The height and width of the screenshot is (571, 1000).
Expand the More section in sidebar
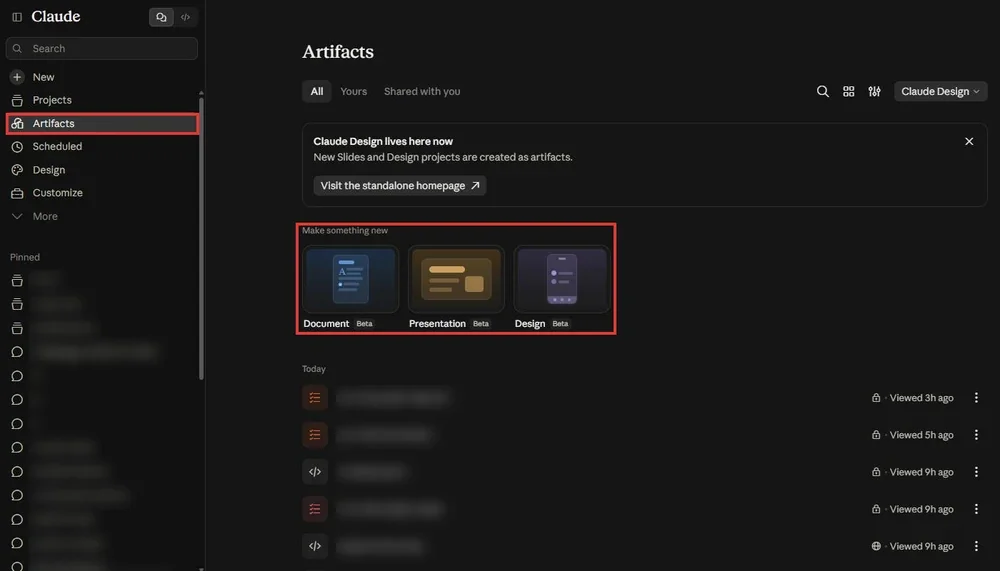coord(102,216)
